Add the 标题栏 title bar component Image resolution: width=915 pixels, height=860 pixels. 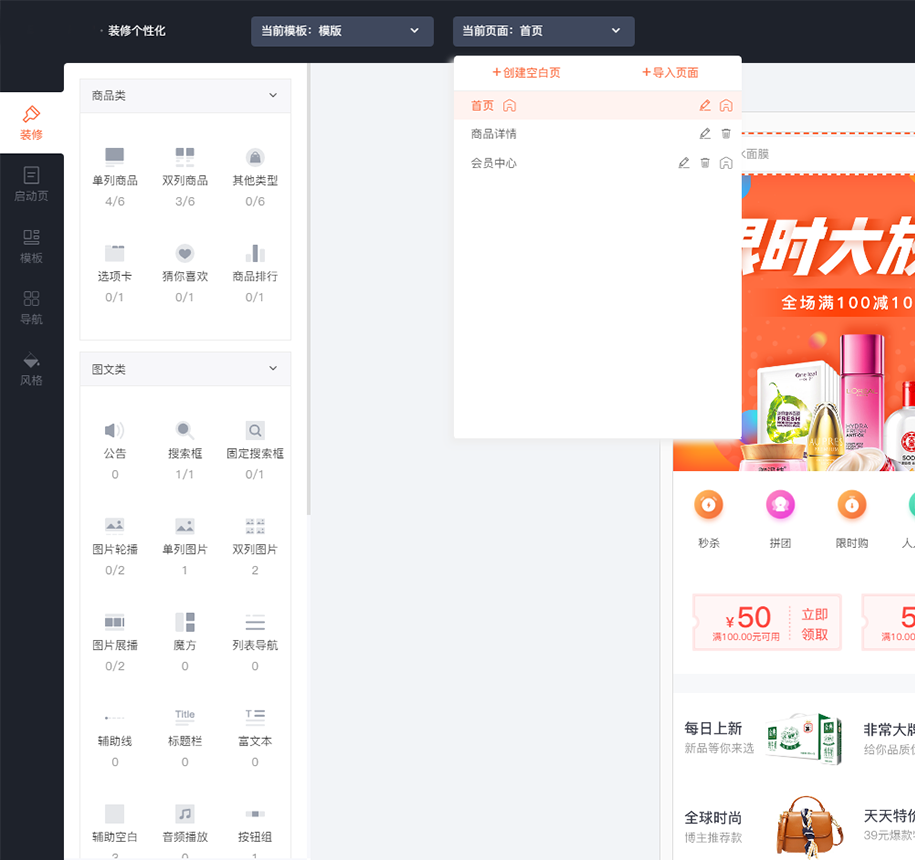(185, 737)
